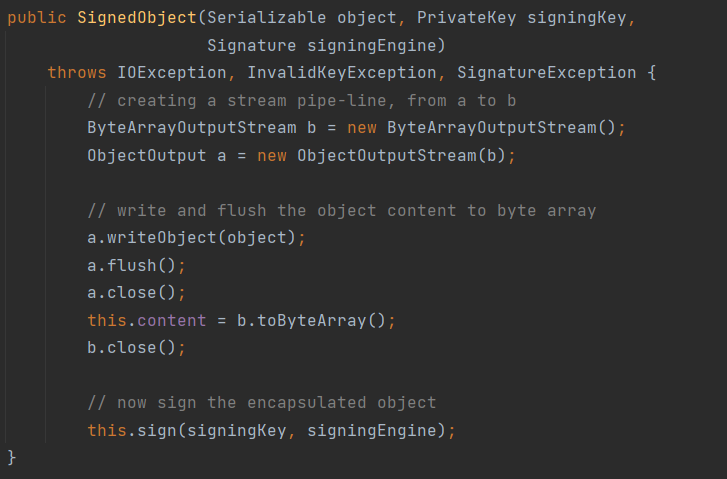Click the throws keyword

pyautogui.click(x=77, y=73)
